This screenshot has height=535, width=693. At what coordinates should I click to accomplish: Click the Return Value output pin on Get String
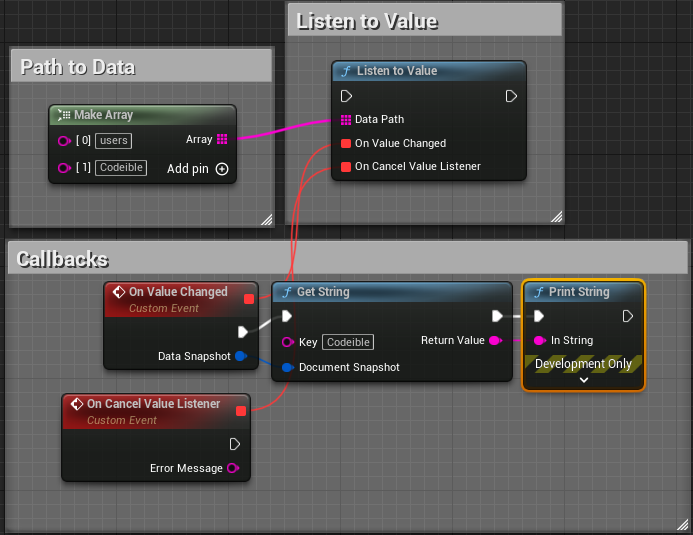pyautogui.click(x=495, y=340)
